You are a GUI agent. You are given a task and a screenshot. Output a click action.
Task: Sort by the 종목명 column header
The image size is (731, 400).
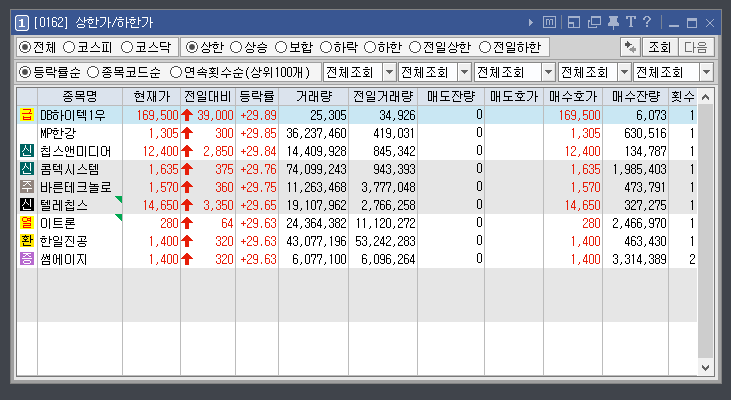pyautogui.click(x=80, y=97)
